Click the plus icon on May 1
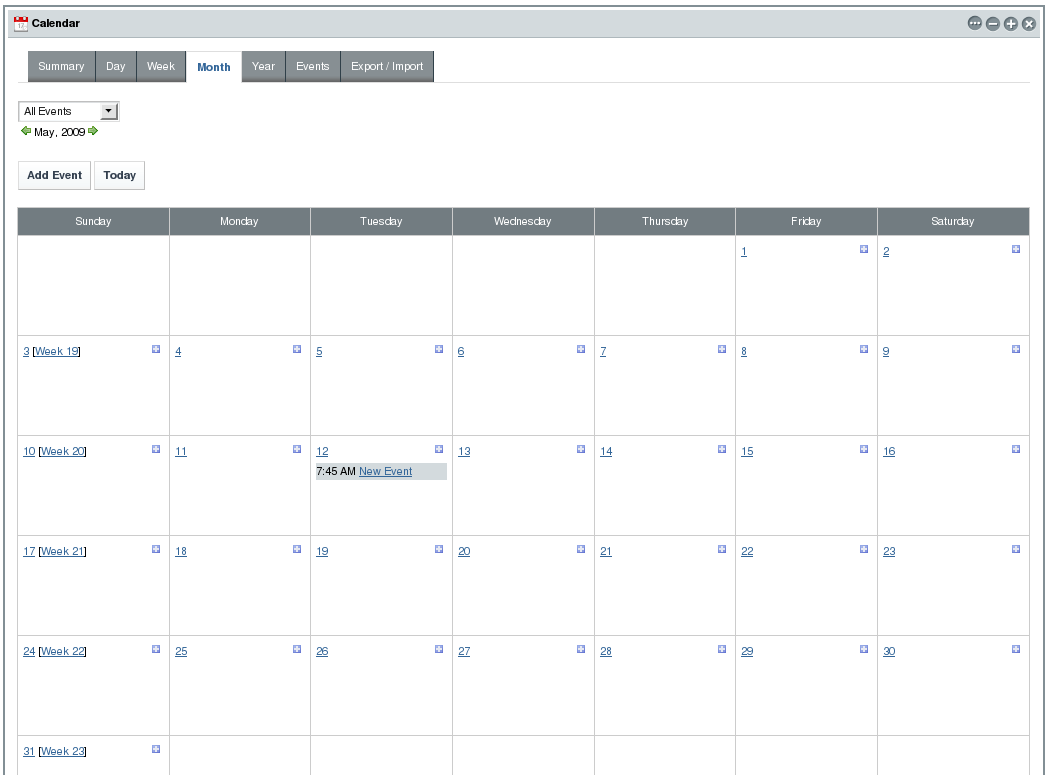This screenshot has height=775, width=1051. pyautogui.click(x=864, y=249)
